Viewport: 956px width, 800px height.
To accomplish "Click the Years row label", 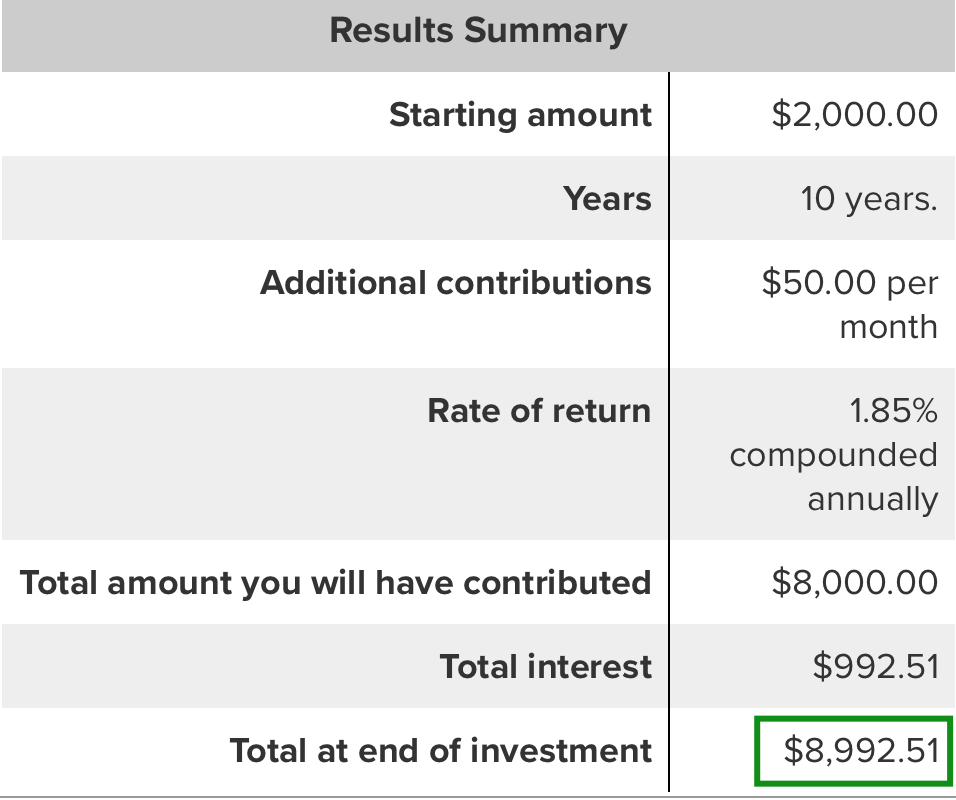I will (607, 199).
